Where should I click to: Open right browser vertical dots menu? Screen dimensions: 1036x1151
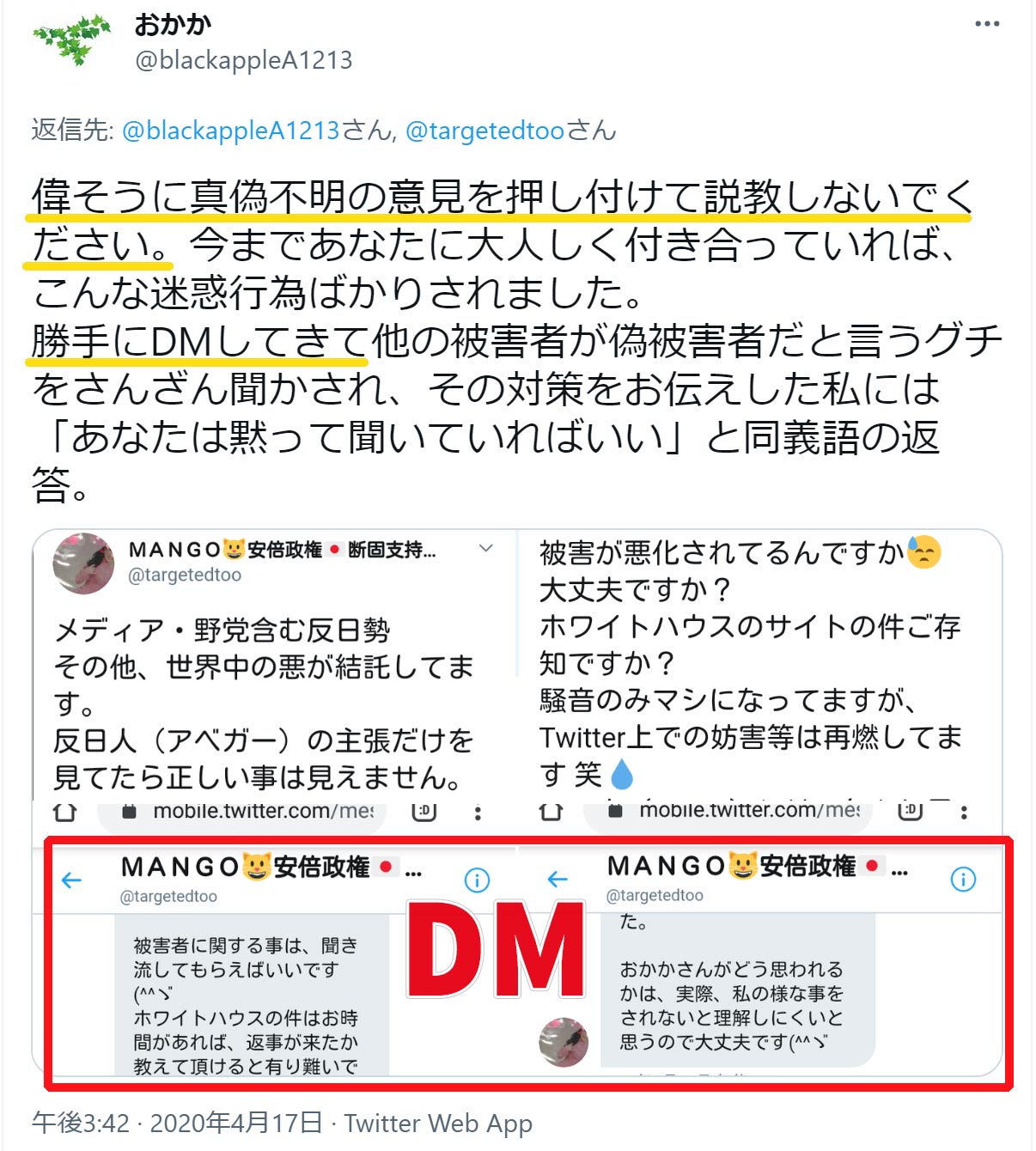pyautogui.click(x=964, y=812)
